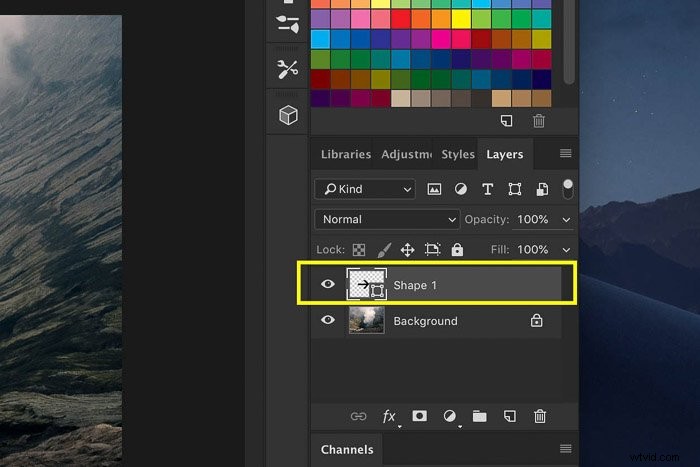Screen dimensions: 700x467
Task: Add a layer style fx
Action: (389, 417)
